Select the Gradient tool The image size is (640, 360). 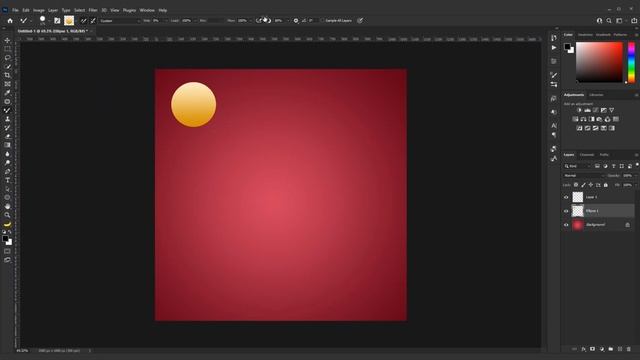(x=7, y=145)
